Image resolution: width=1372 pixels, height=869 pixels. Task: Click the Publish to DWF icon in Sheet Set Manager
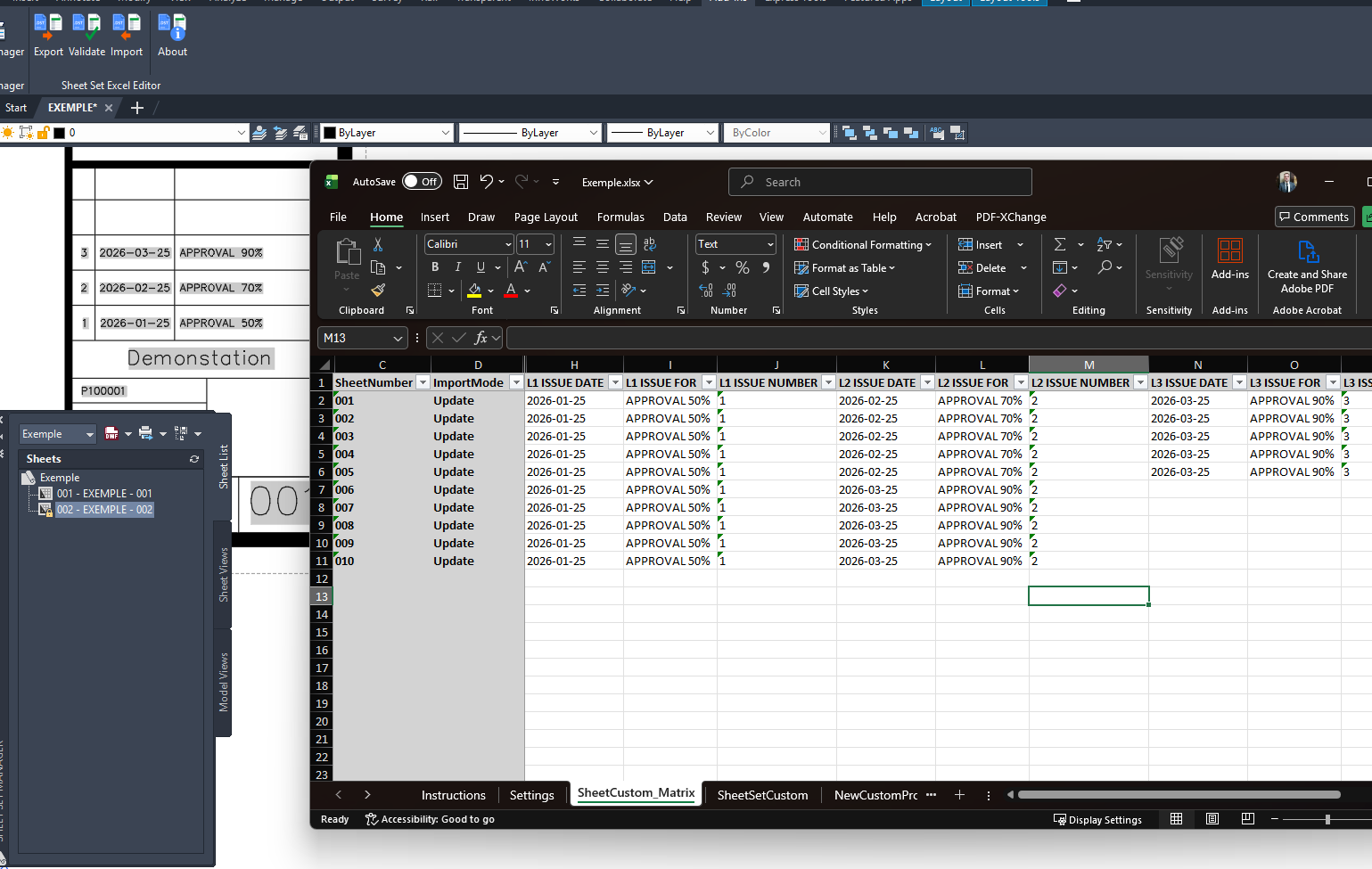pyautogui.click(x=111, y=433)
